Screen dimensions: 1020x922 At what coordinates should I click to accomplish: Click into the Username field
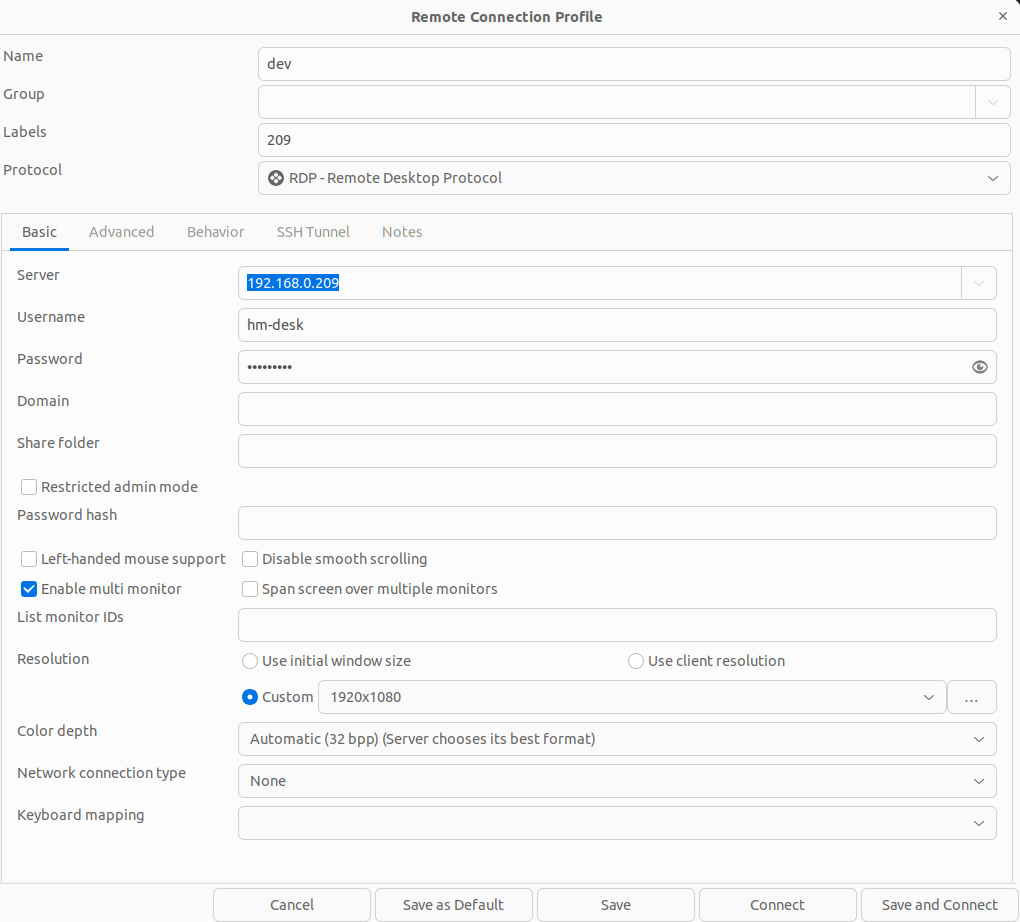(x=616, y=325)
